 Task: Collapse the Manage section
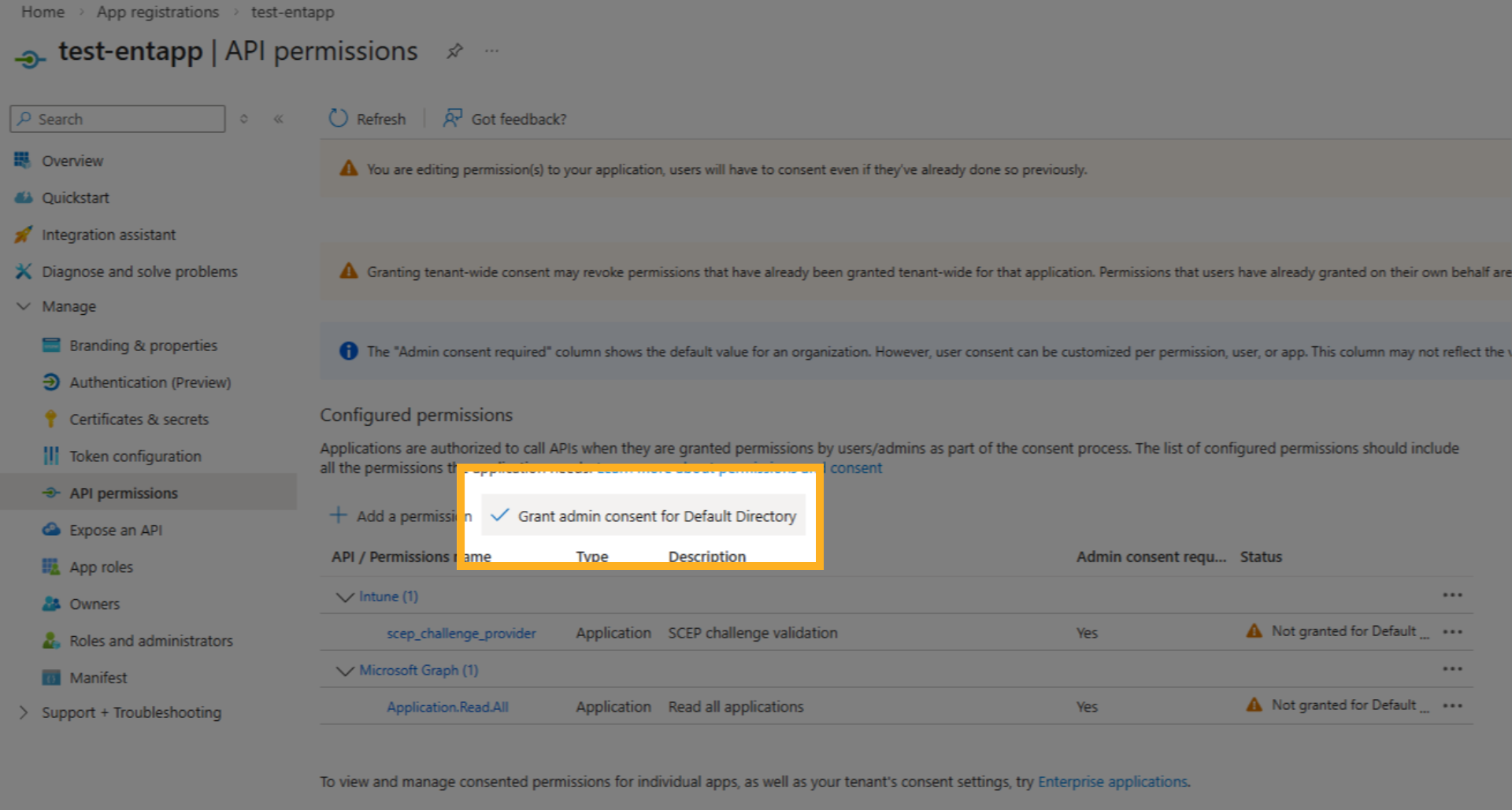[23, 306]
